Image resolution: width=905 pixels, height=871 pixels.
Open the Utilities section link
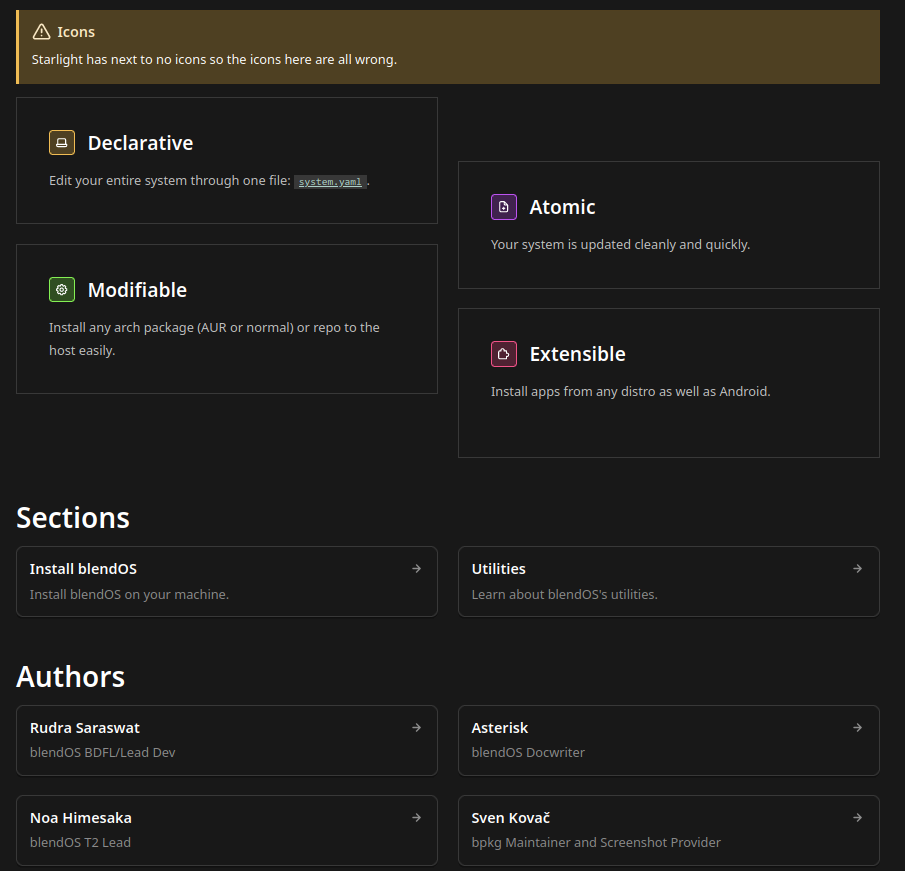click(499, 569)
